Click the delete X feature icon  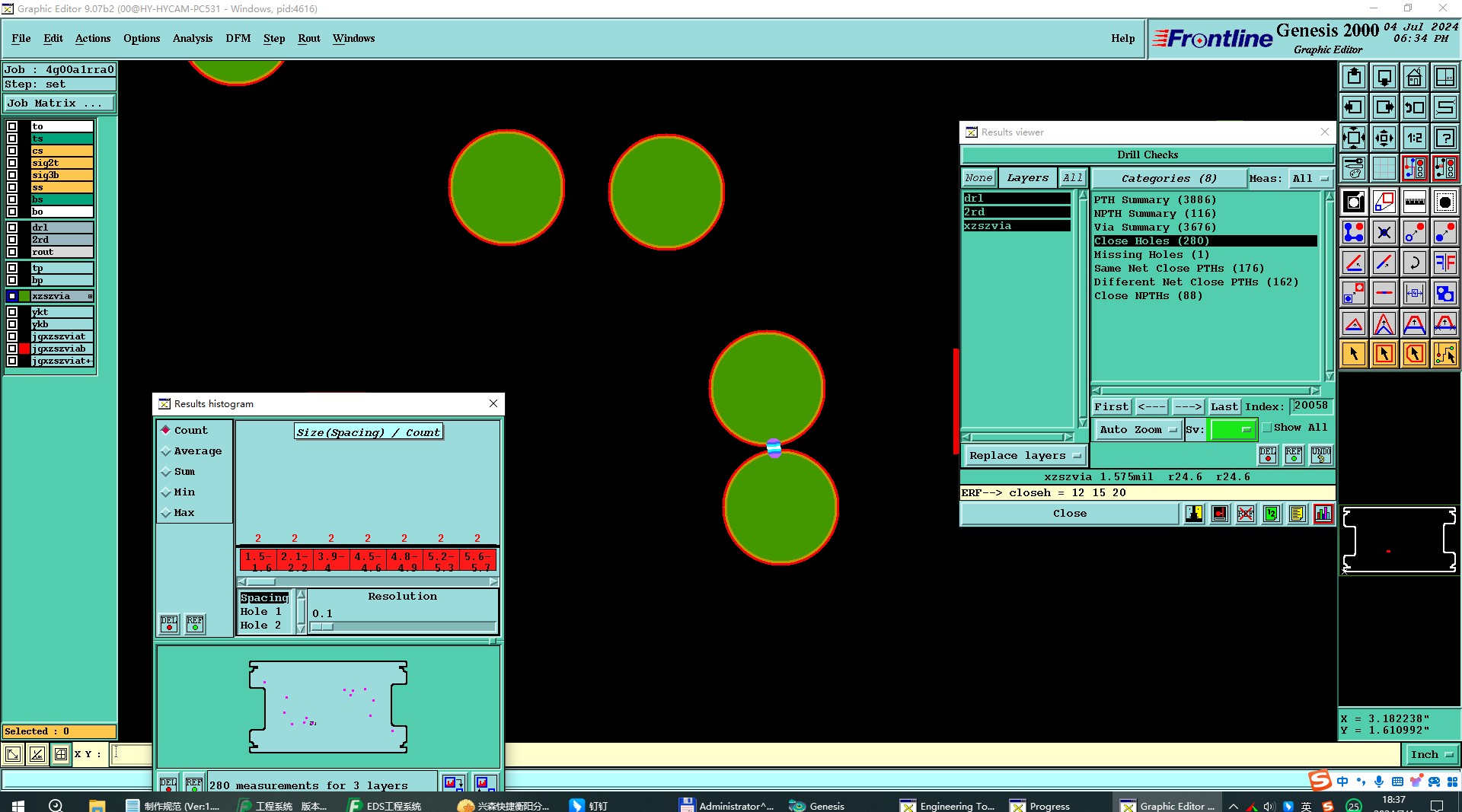coord(1384,232)
